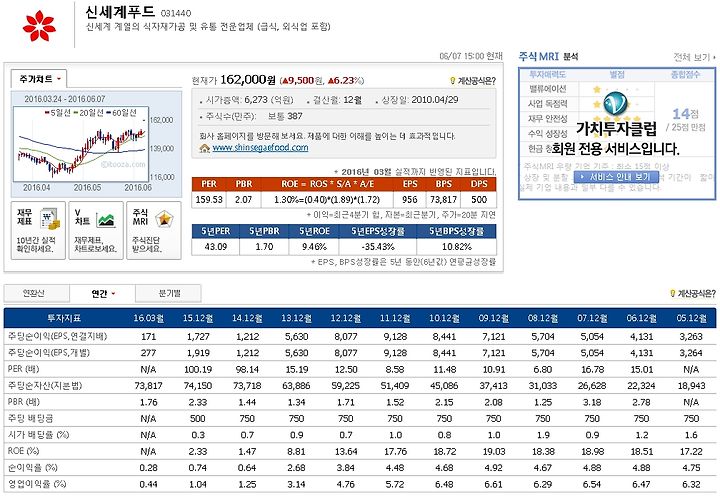This screenshot has height=496, width=720.
Task: Switch to the 분기별 tab
Action: 169,293
